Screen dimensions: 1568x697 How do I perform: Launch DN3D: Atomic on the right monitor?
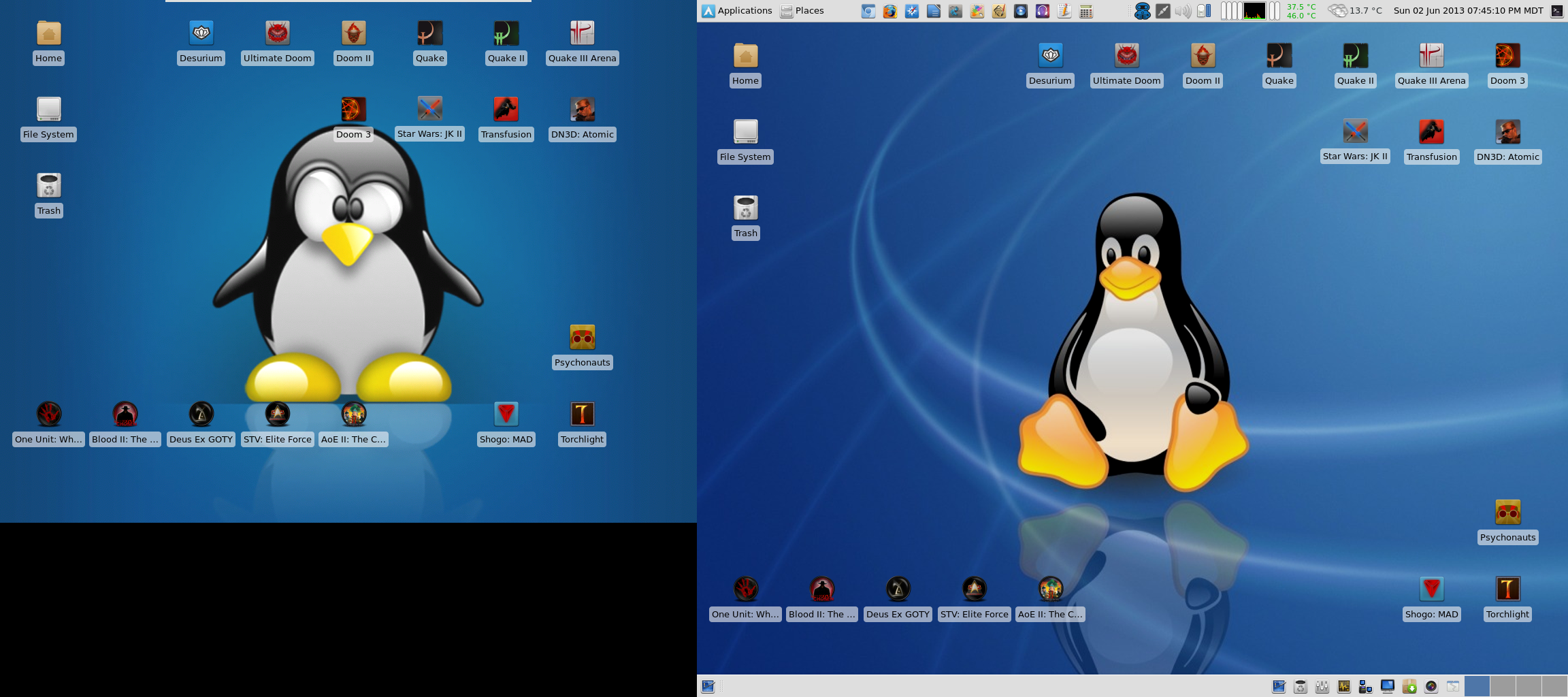pos(1508,142)
